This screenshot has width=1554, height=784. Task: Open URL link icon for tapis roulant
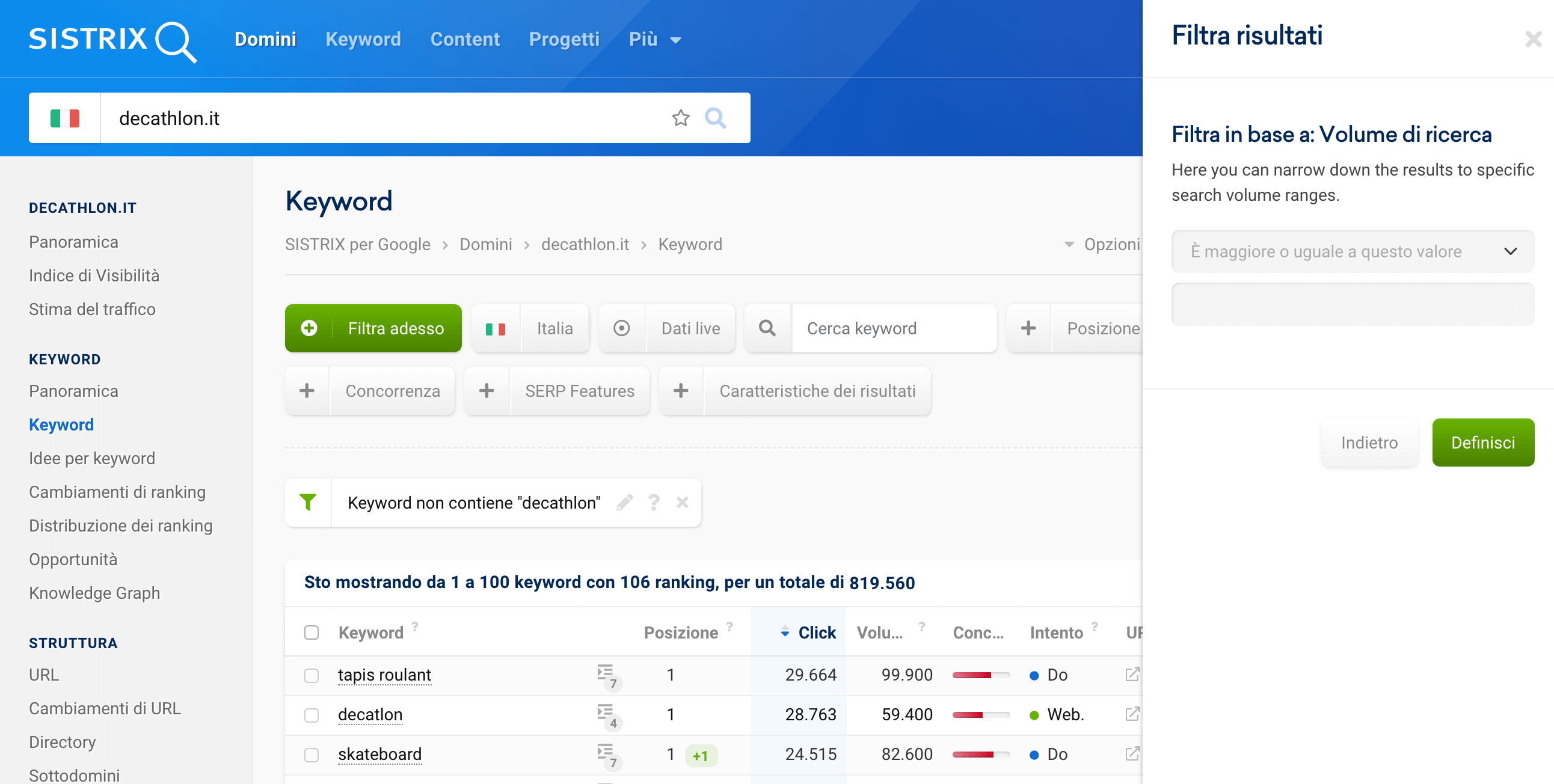[x=1132, y=674]
